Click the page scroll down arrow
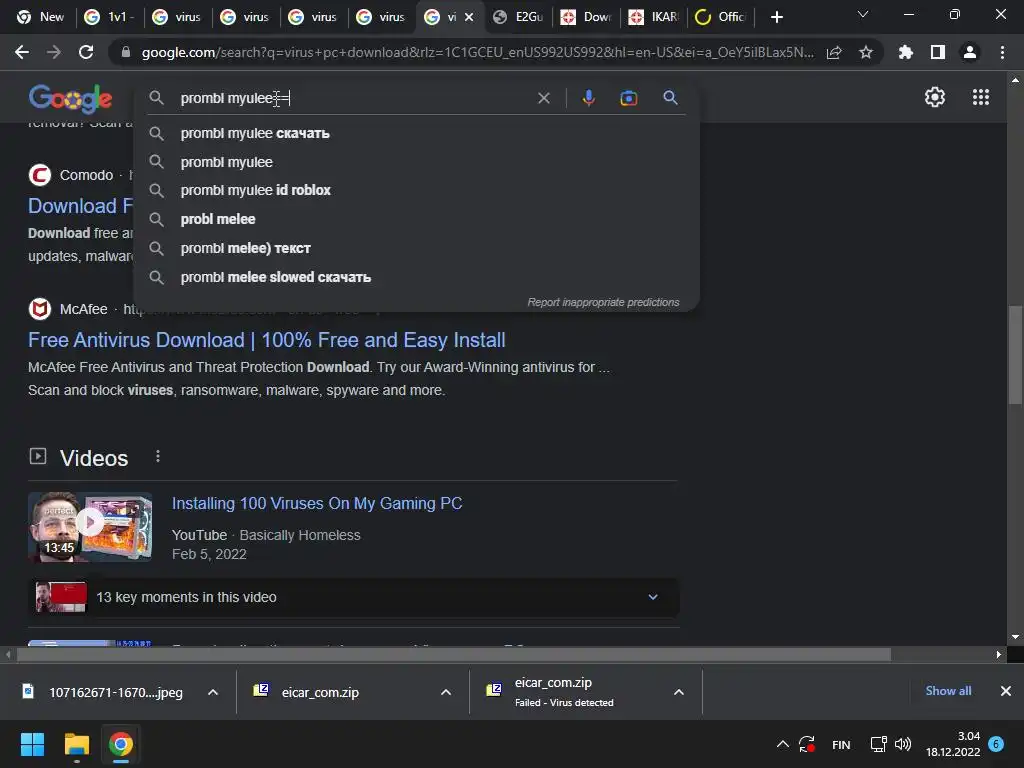Image resolution: width=1024 pixels, height=768 pixels. [x=1015, y=636]
